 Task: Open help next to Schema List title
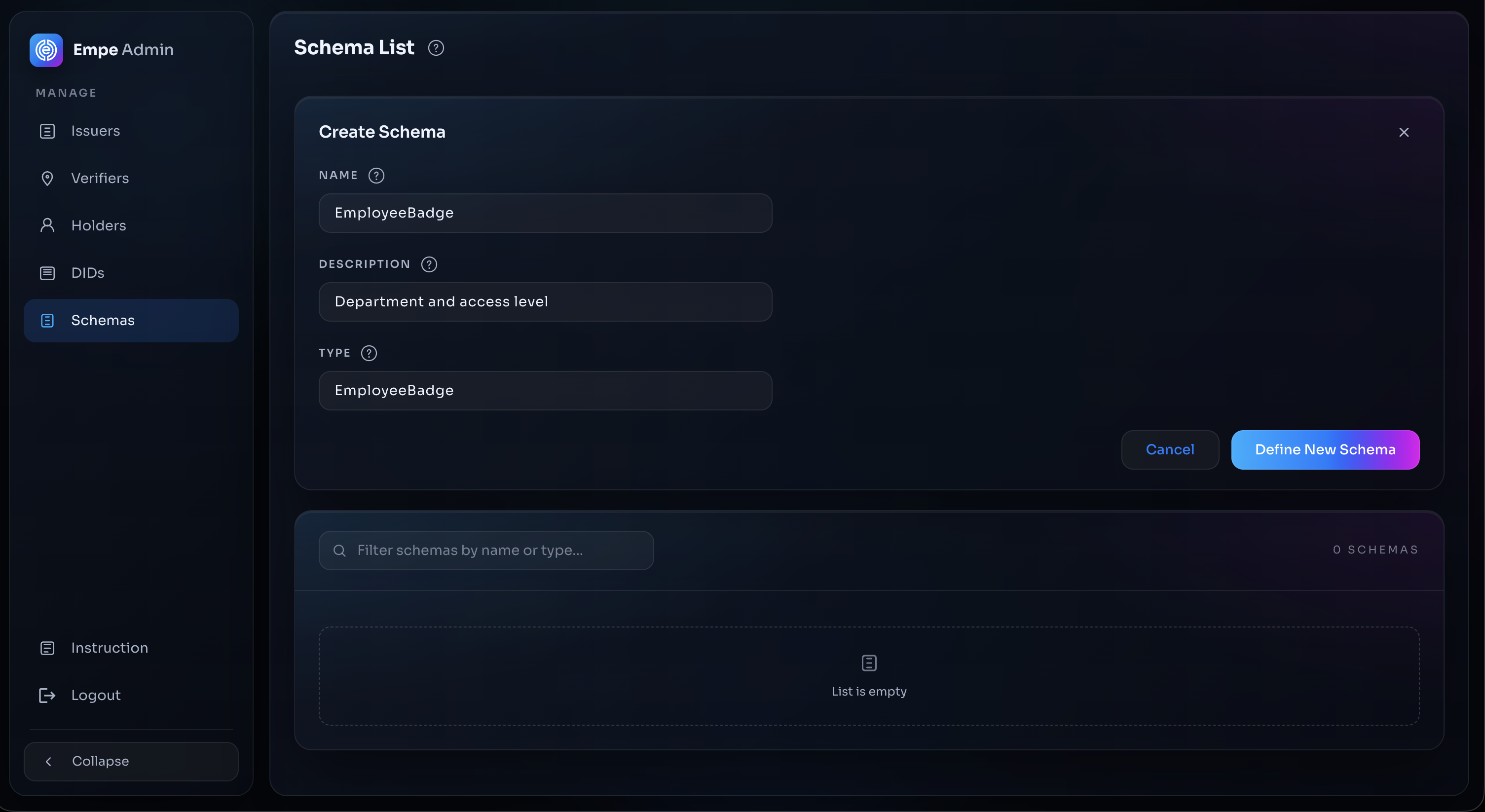436,48
